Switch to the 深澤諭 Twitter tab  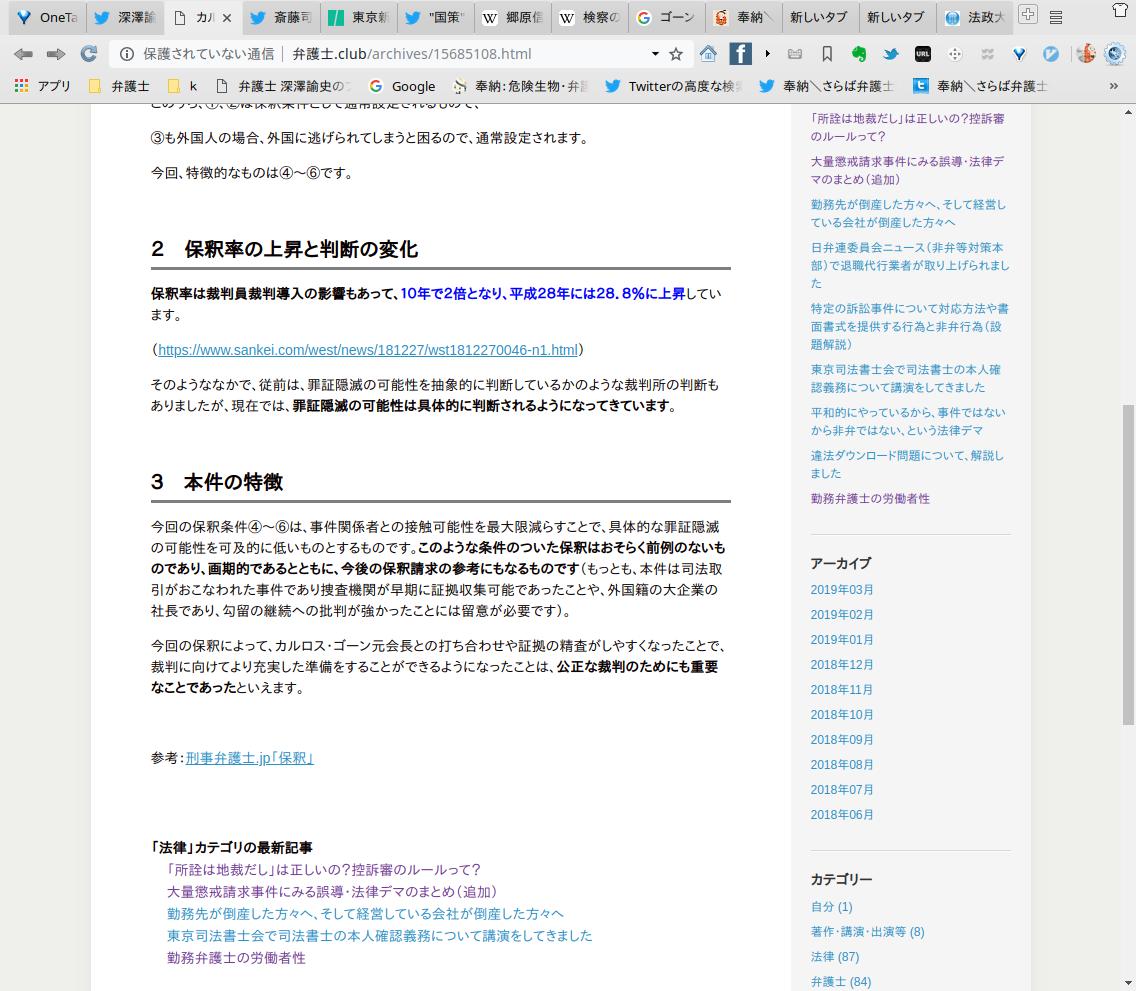[x=125, y=17]
